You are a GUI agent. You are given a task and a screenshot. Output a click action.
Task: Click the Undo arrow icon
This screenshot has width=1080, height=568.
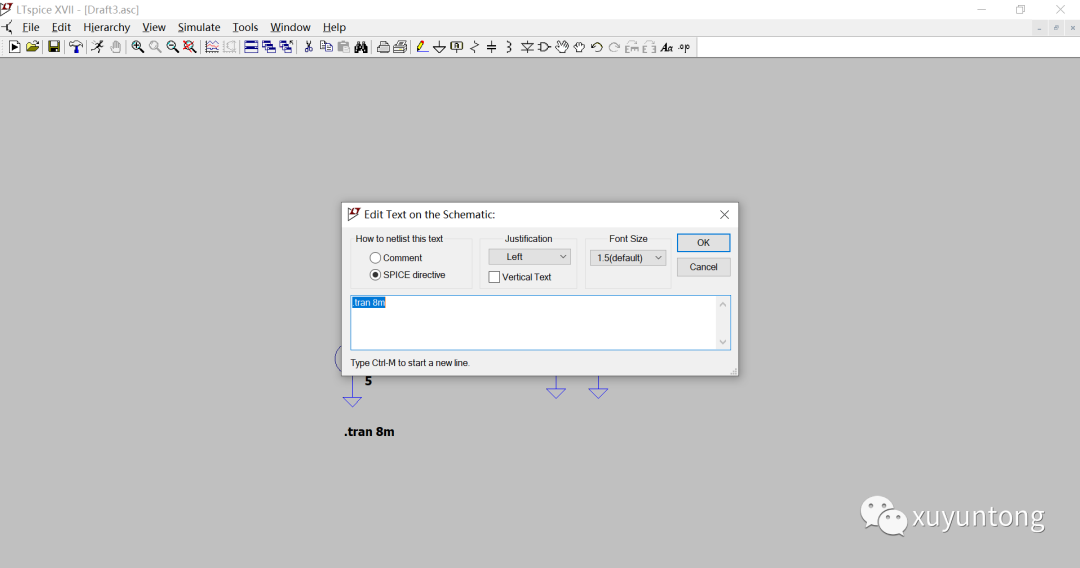[x=596, y=47]
